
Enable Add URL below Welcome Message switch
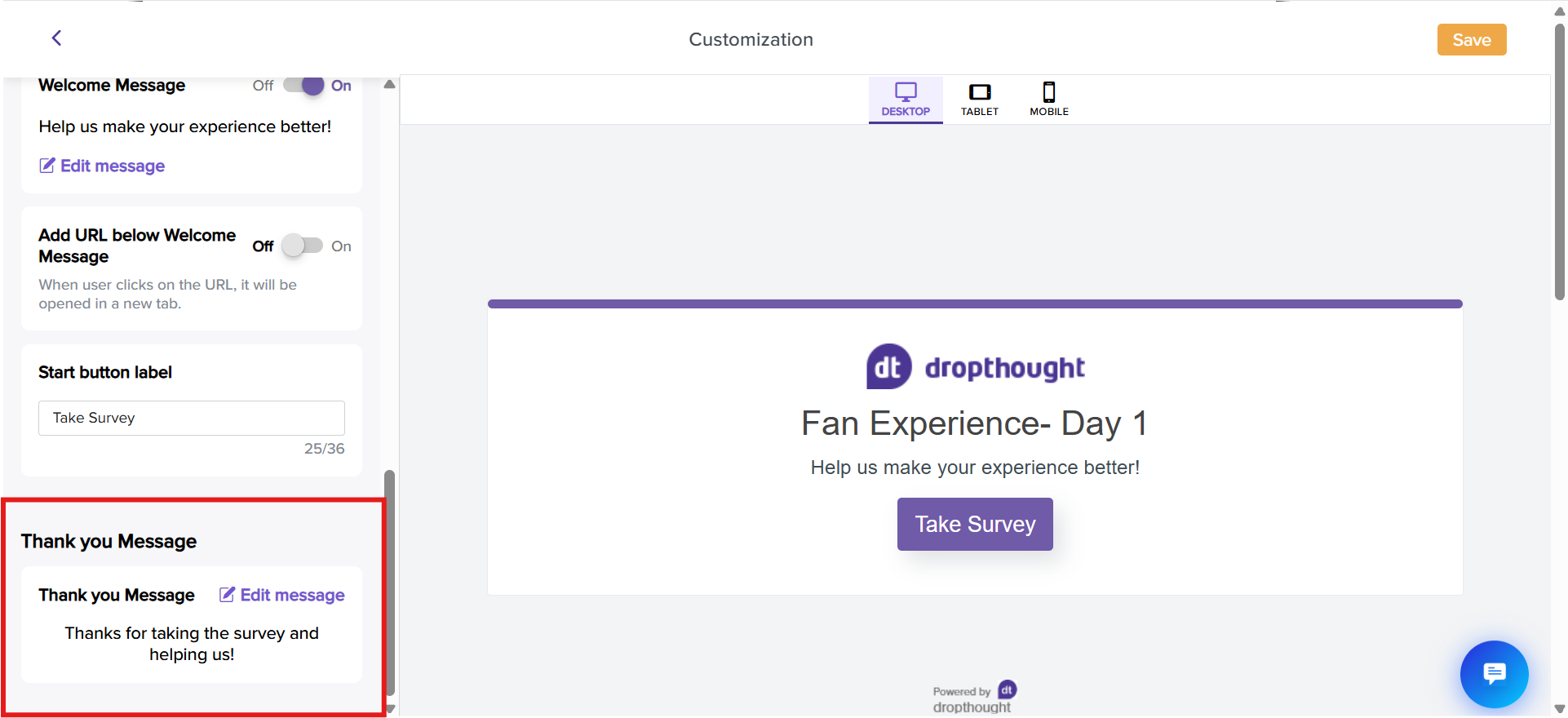[x=302, y=246]
